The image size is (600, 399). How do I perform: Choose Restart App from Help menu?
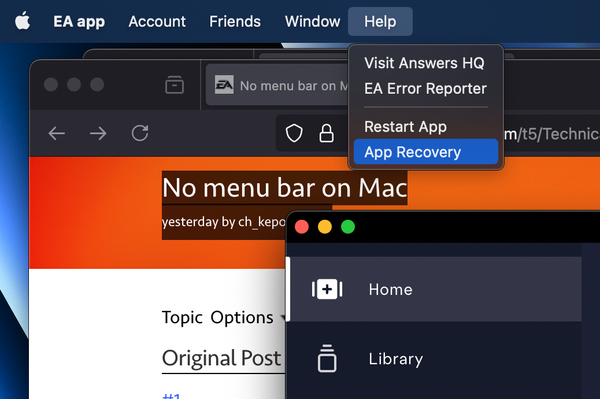tap(406, 127)
